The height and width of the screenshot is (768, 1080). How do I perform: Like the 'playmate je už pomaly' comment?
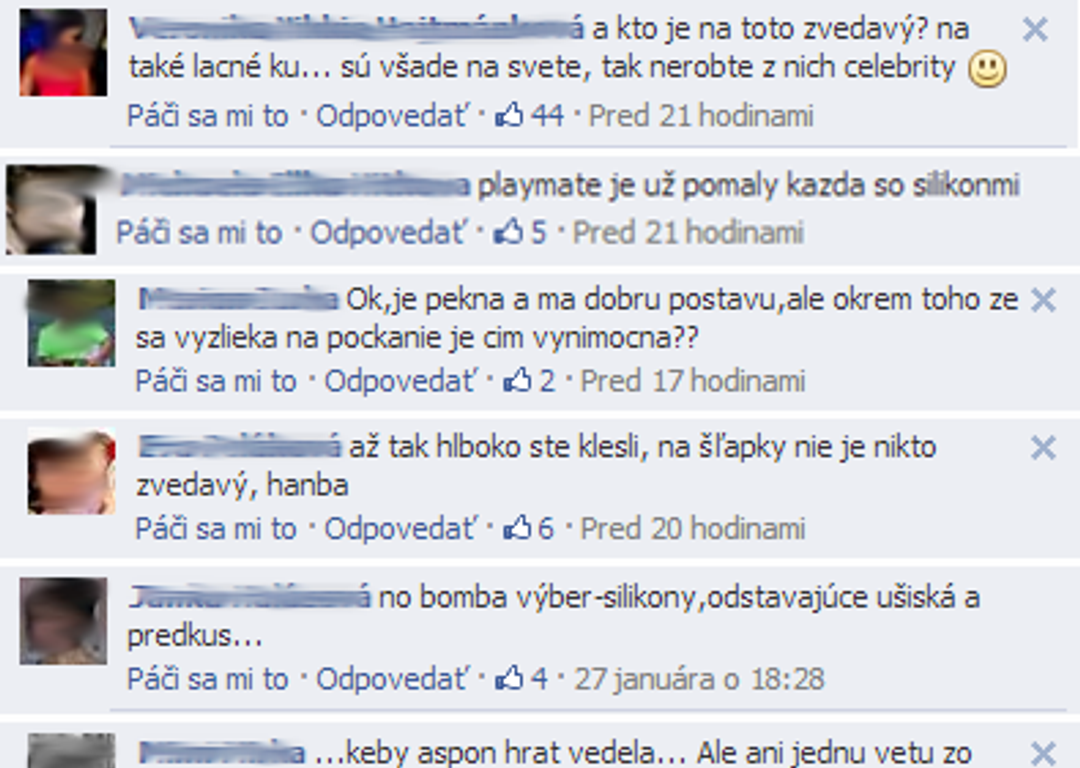coord(199,233)
